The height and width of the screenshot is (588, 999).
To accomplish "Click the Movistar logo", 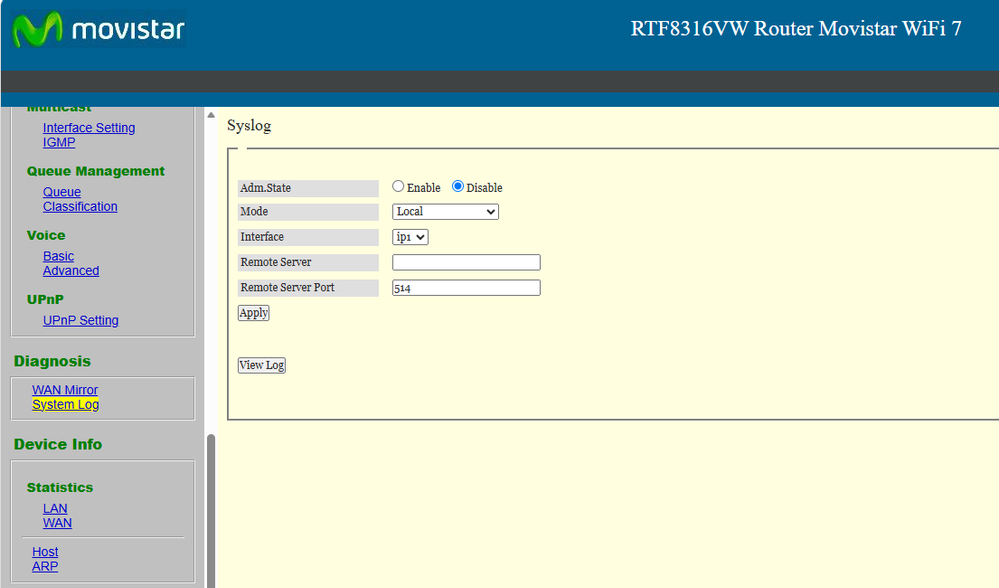I will click(99, 29).
